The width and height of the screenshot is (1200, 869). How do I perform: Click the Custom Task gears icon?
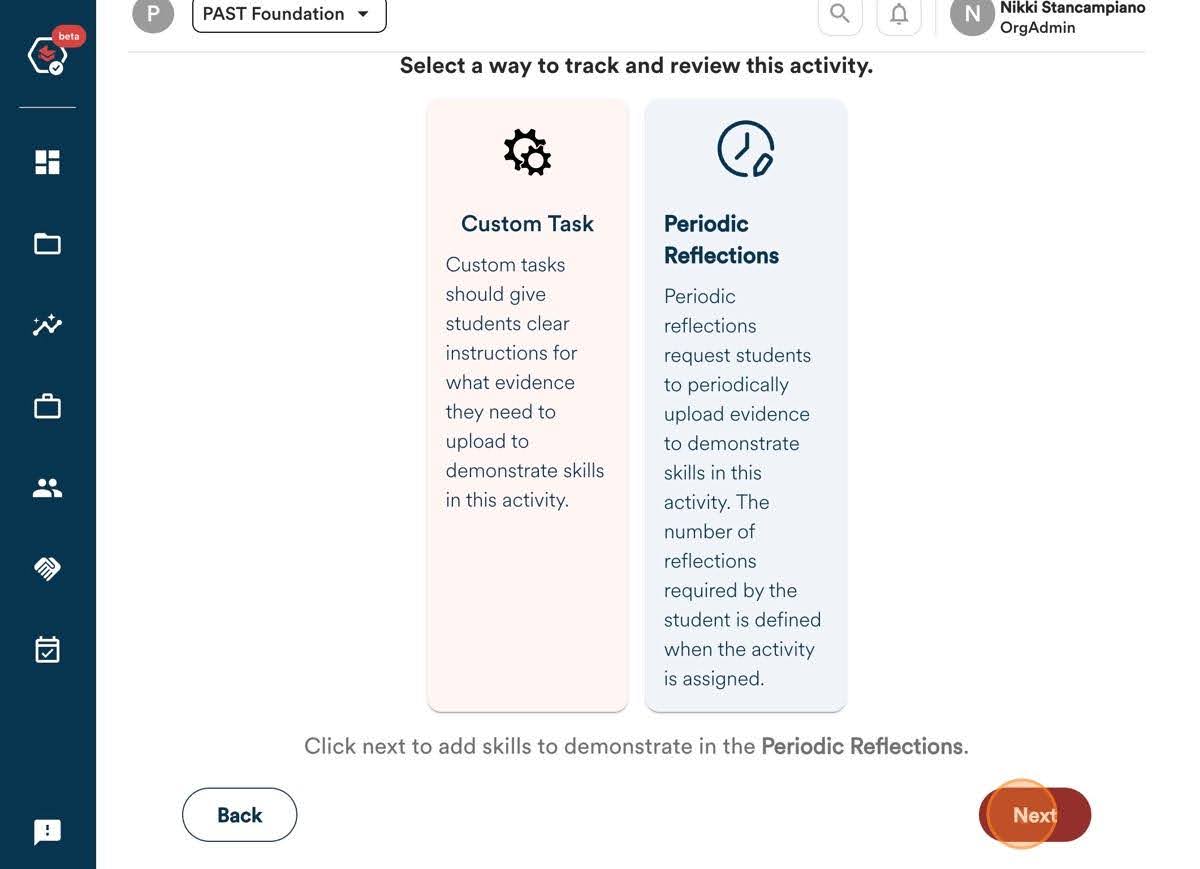pos(528,152)
